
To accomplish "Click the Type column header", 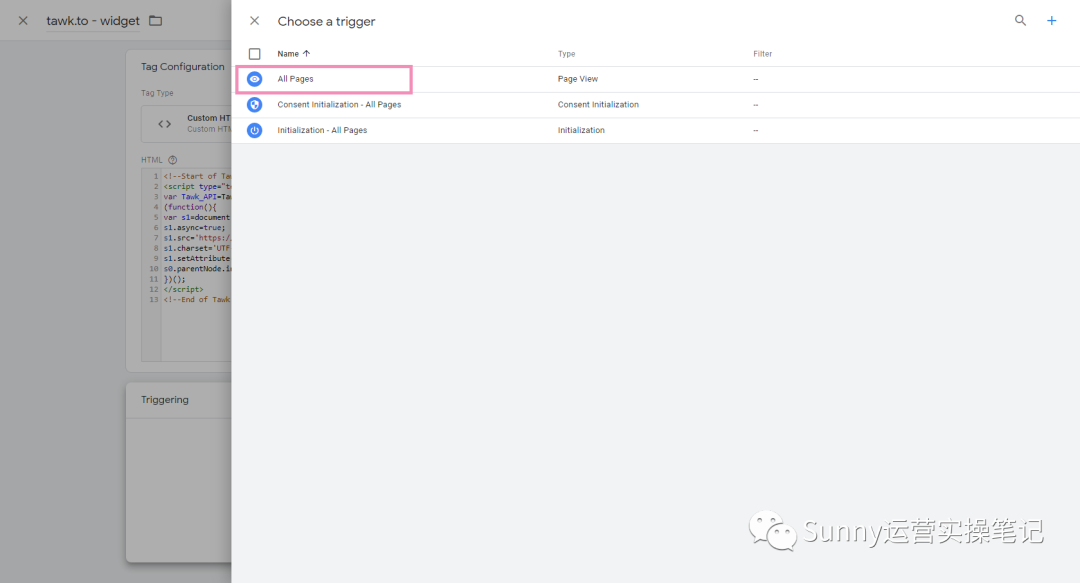I will (566, 54).
